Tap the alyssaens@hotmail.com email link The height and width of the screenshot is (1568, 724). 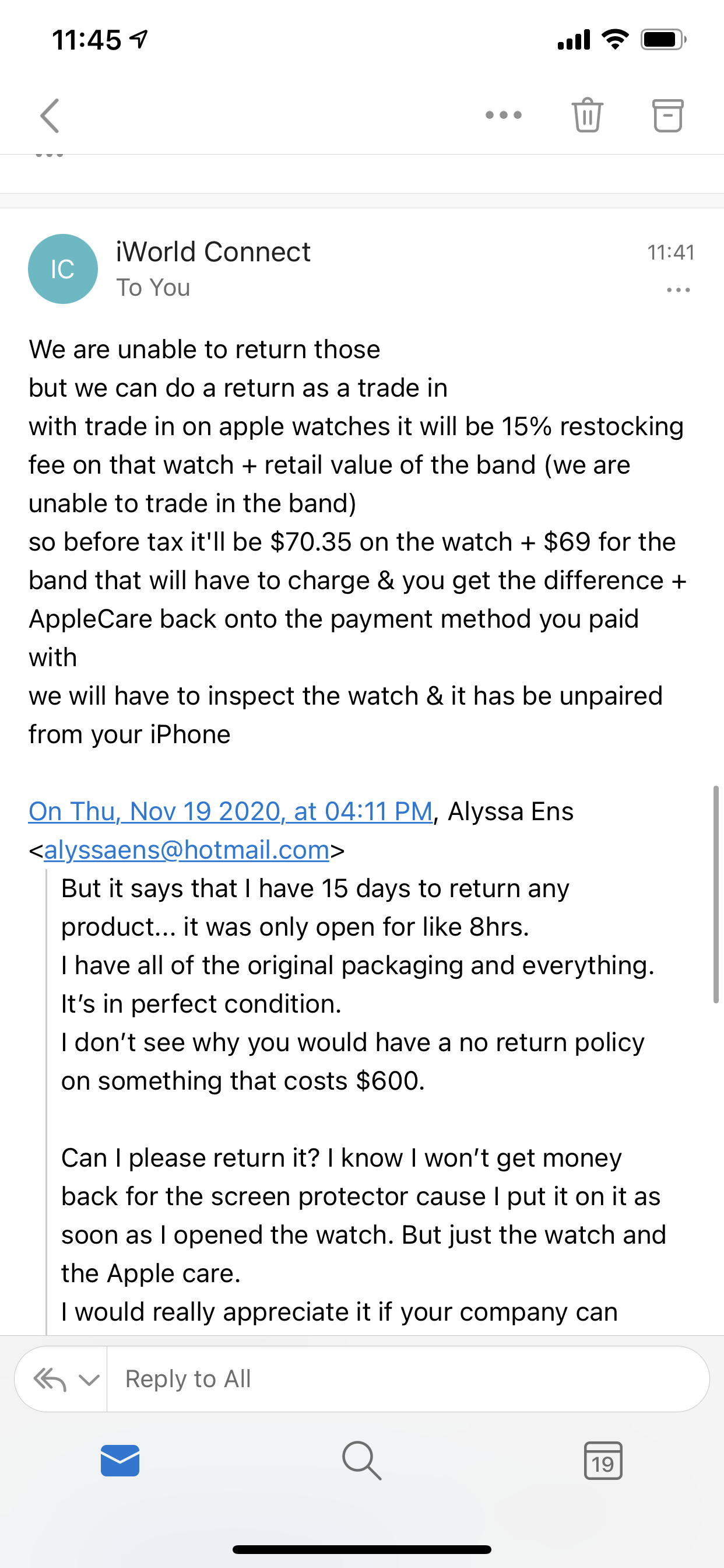click(186, 850)
